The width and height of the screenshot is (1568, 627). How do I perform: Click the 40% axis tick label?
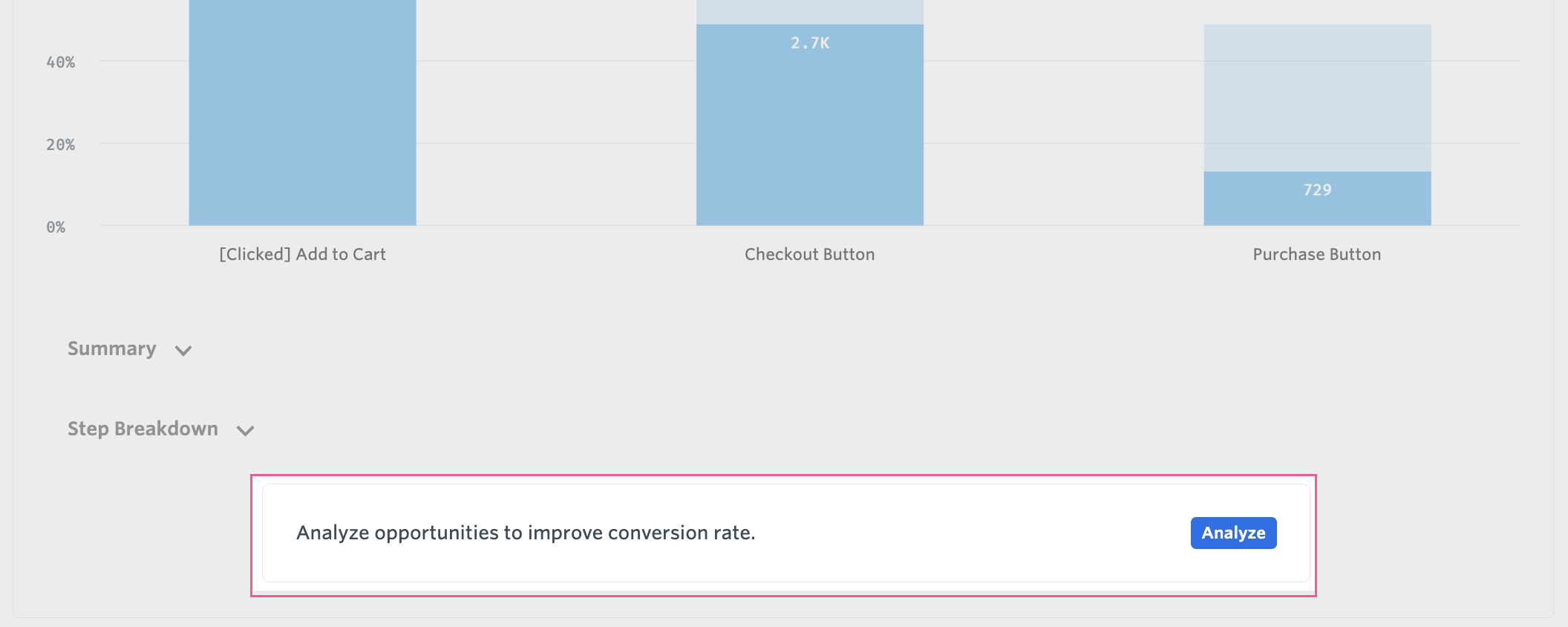pyautogui.click(x=61, y=62)
